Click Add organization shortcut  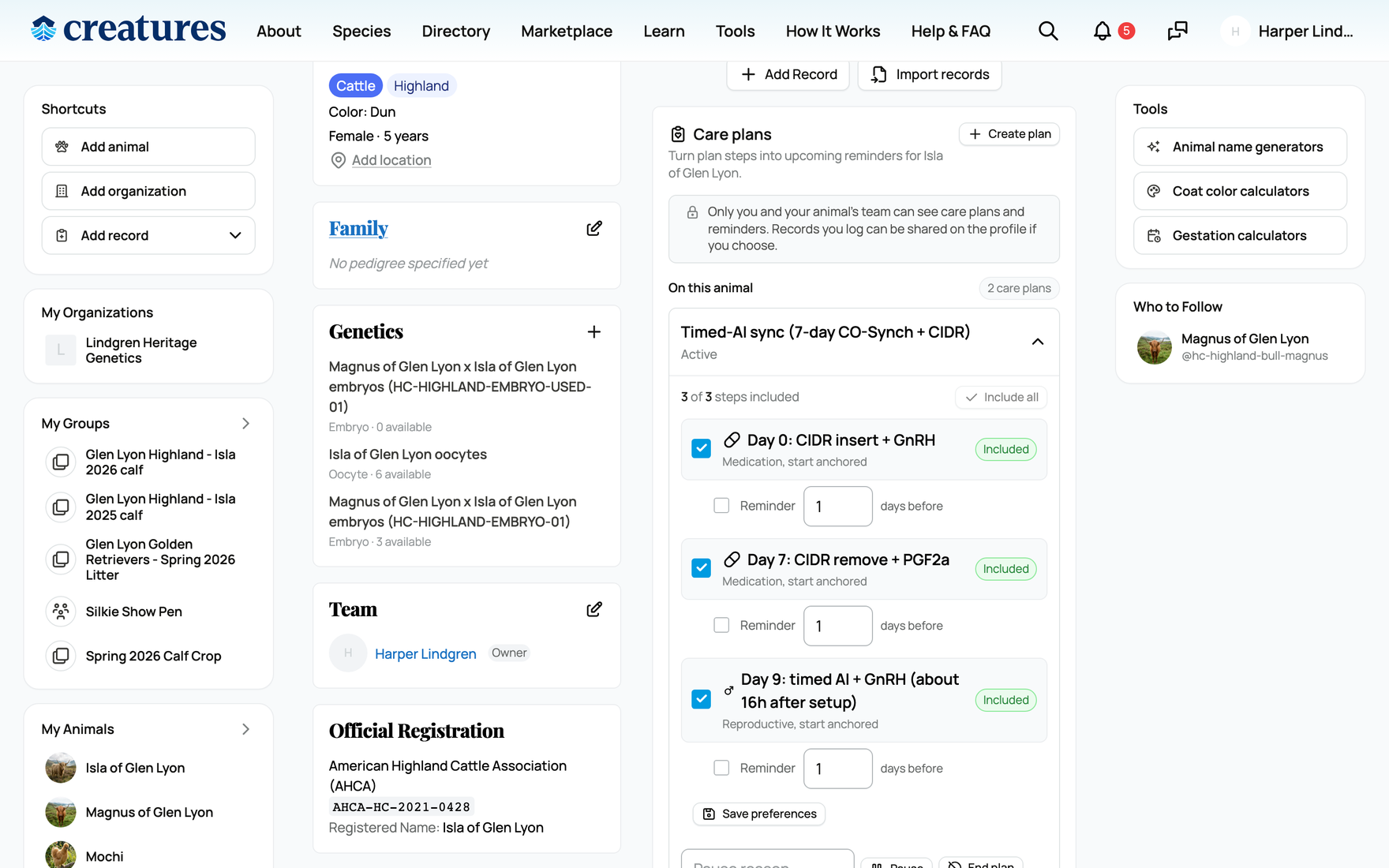coord(148,191)
